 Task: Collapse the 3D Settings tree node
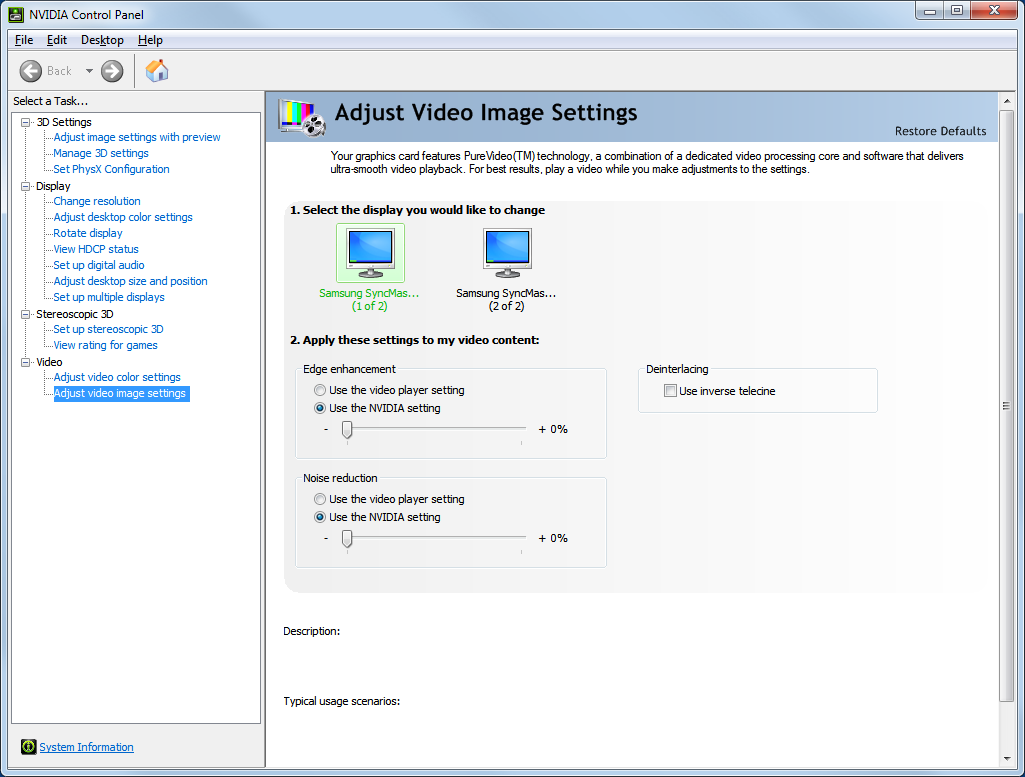click(25, 122)
